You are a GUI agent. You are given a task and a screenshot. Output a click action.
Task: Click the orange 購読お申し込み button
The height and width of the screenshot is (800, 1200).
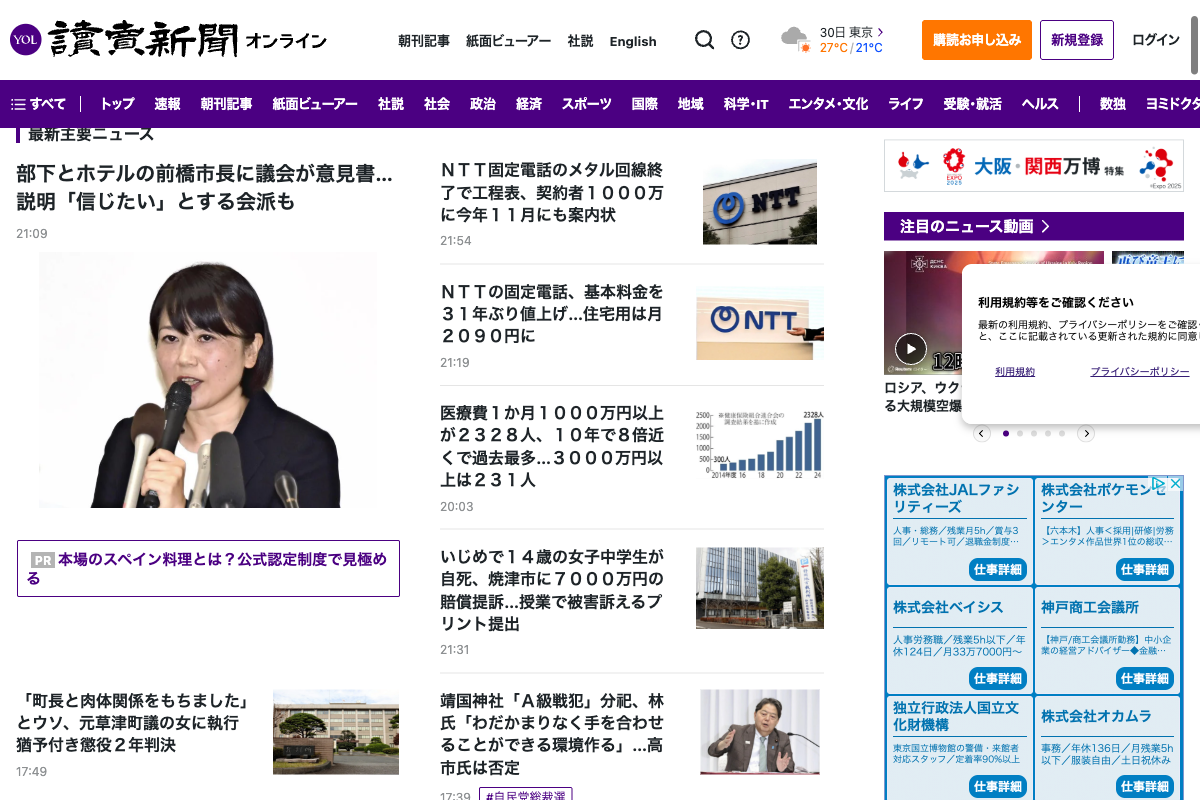(976, 40)
